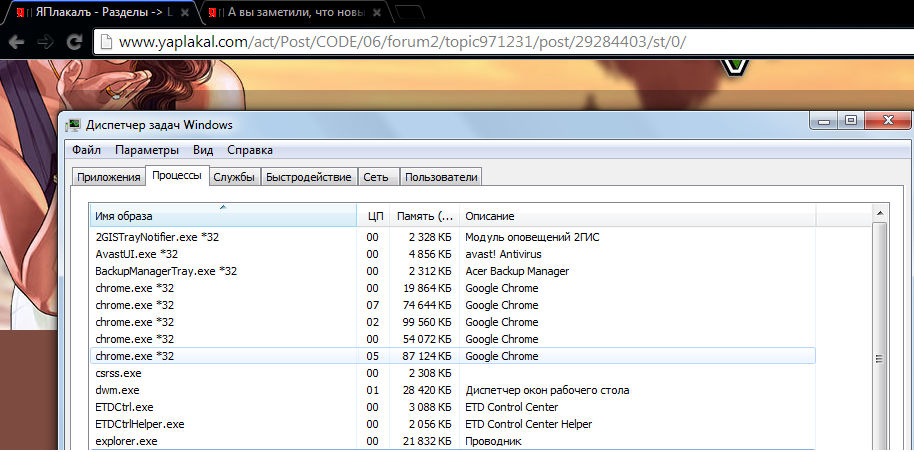Switch to the ЯПлакалъ - Разделы tab

pyautogui.click(x=99, y=12)
